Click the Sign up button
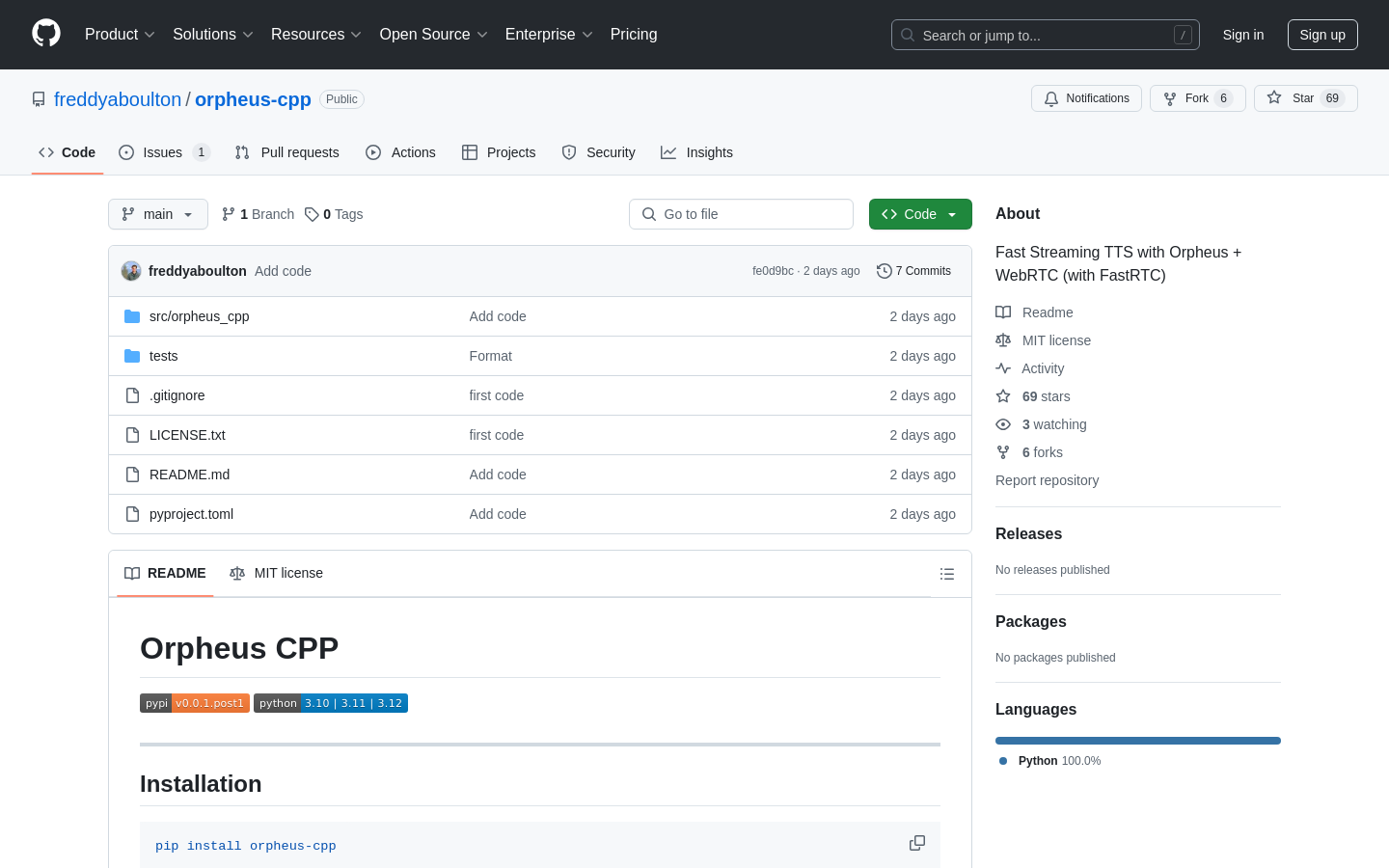The height and width of the screenshot is (868, 1389). (1322, 35)
